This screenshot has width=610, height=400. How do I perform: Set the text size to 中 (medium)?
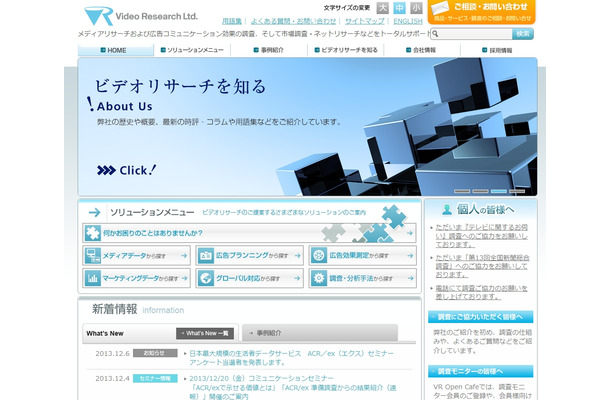tap(399, 8)
